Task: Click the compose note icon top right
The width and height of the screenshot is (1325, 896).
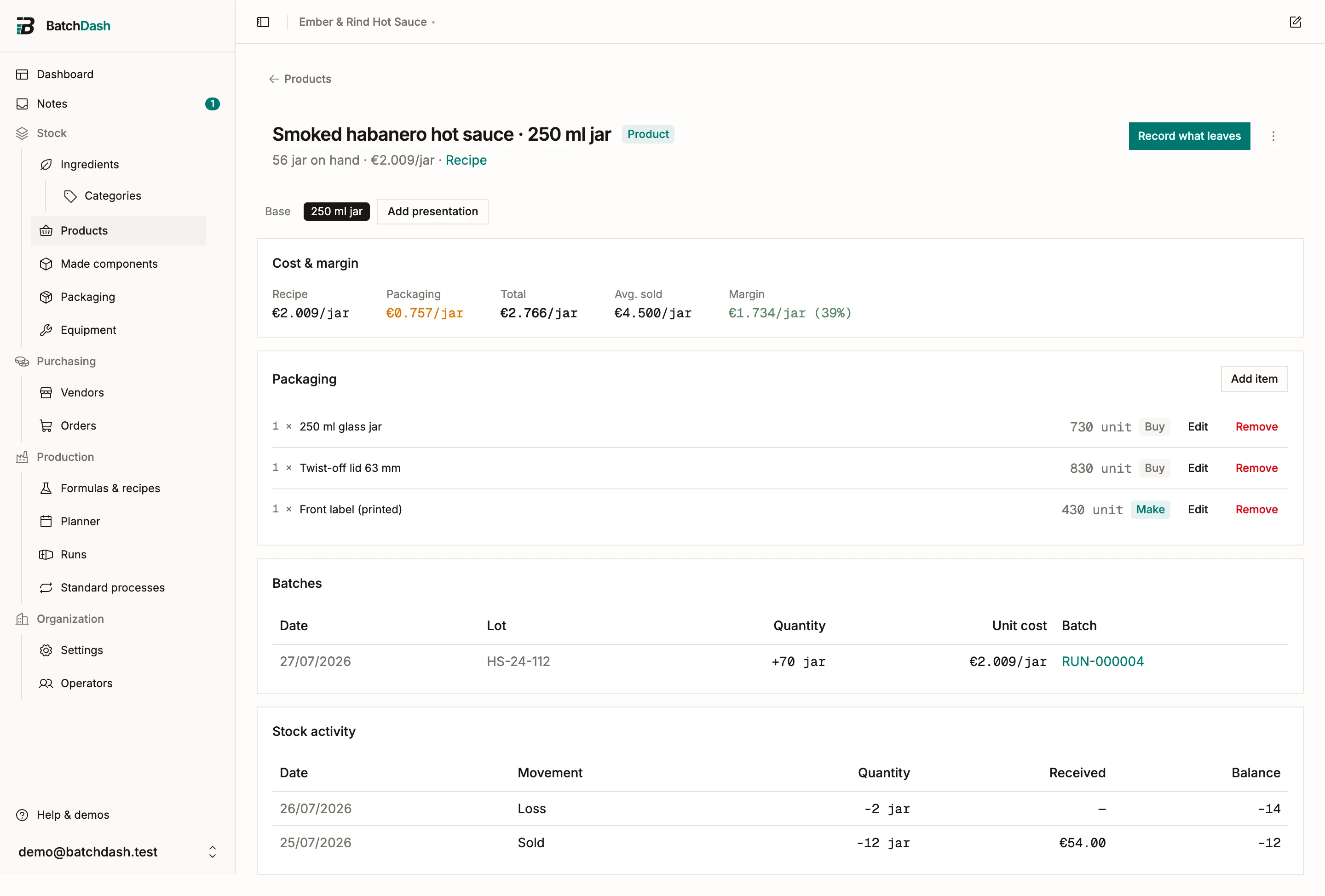Action: [1296, 22]
